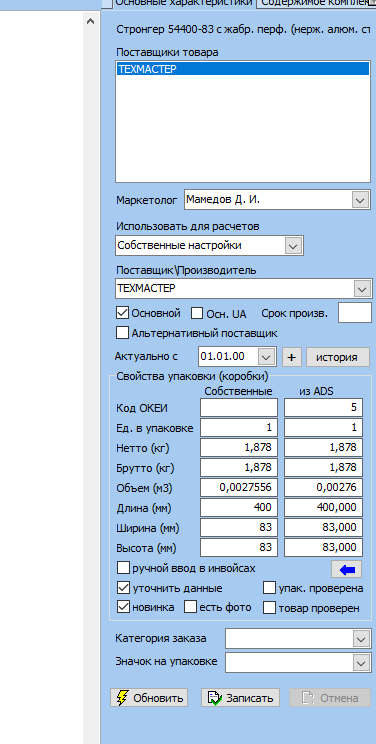Click the история button

pos(338,357)
